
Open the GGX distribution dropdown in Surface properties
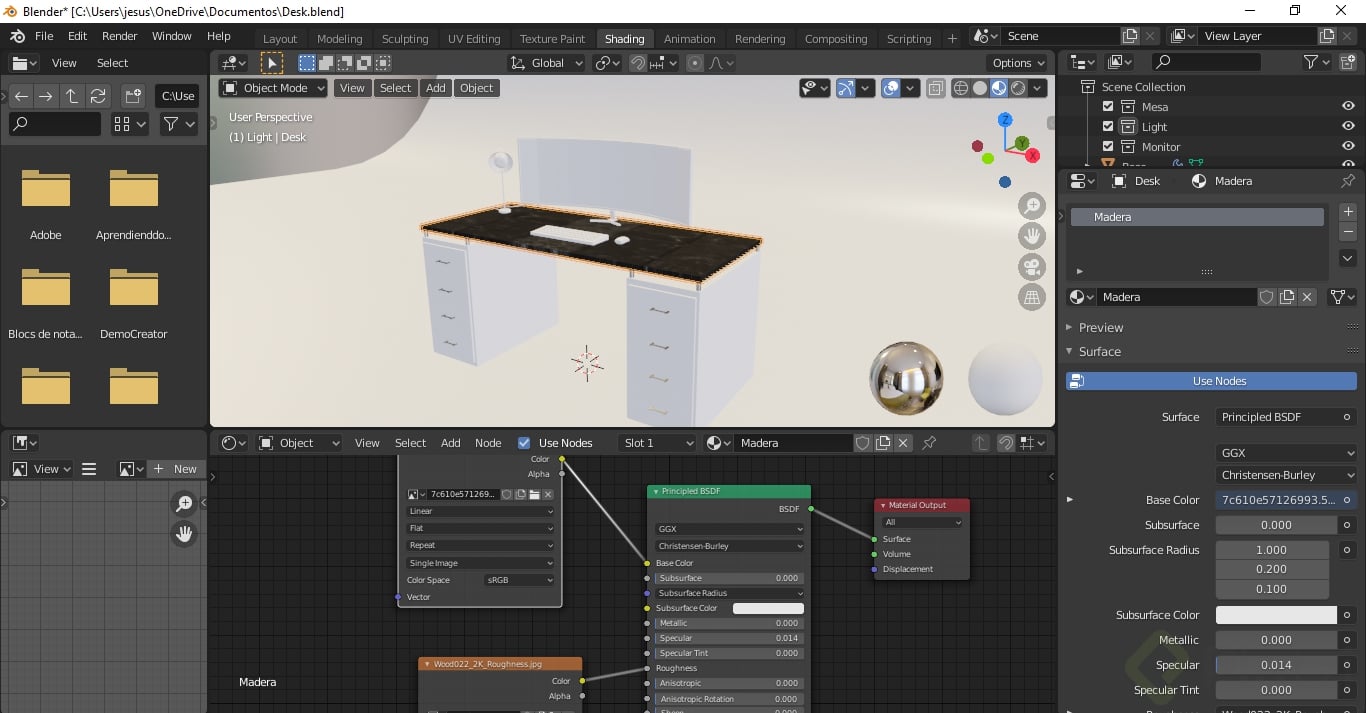pos(1286,451)
